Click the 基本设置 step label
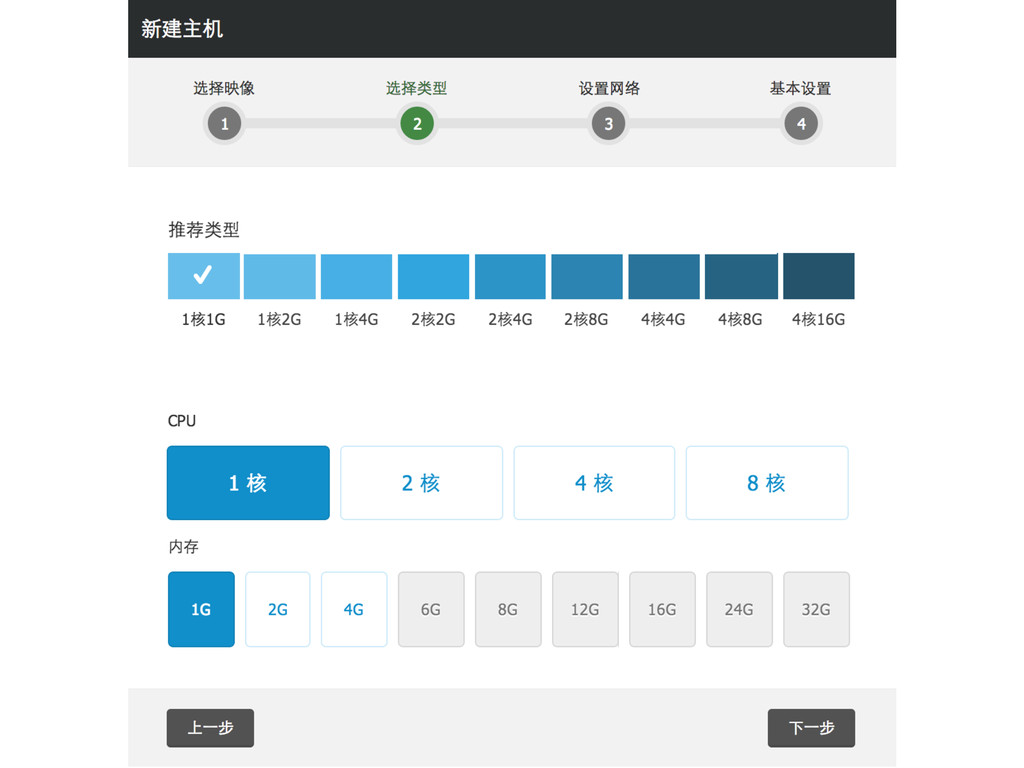This screenshot has width=1024, height=768. 801,88
